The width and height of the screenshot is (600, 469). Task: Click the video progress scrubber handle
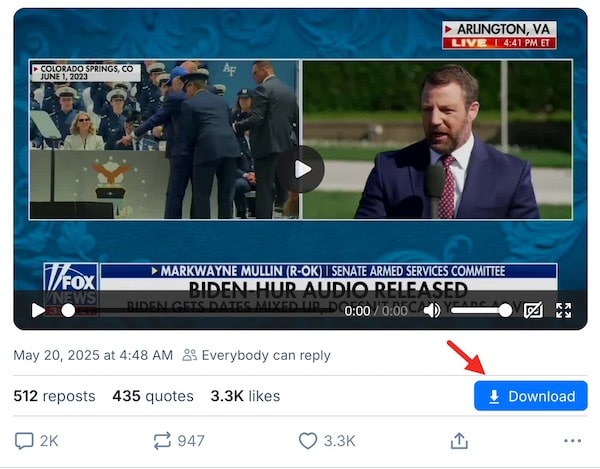tap(68, 311)
